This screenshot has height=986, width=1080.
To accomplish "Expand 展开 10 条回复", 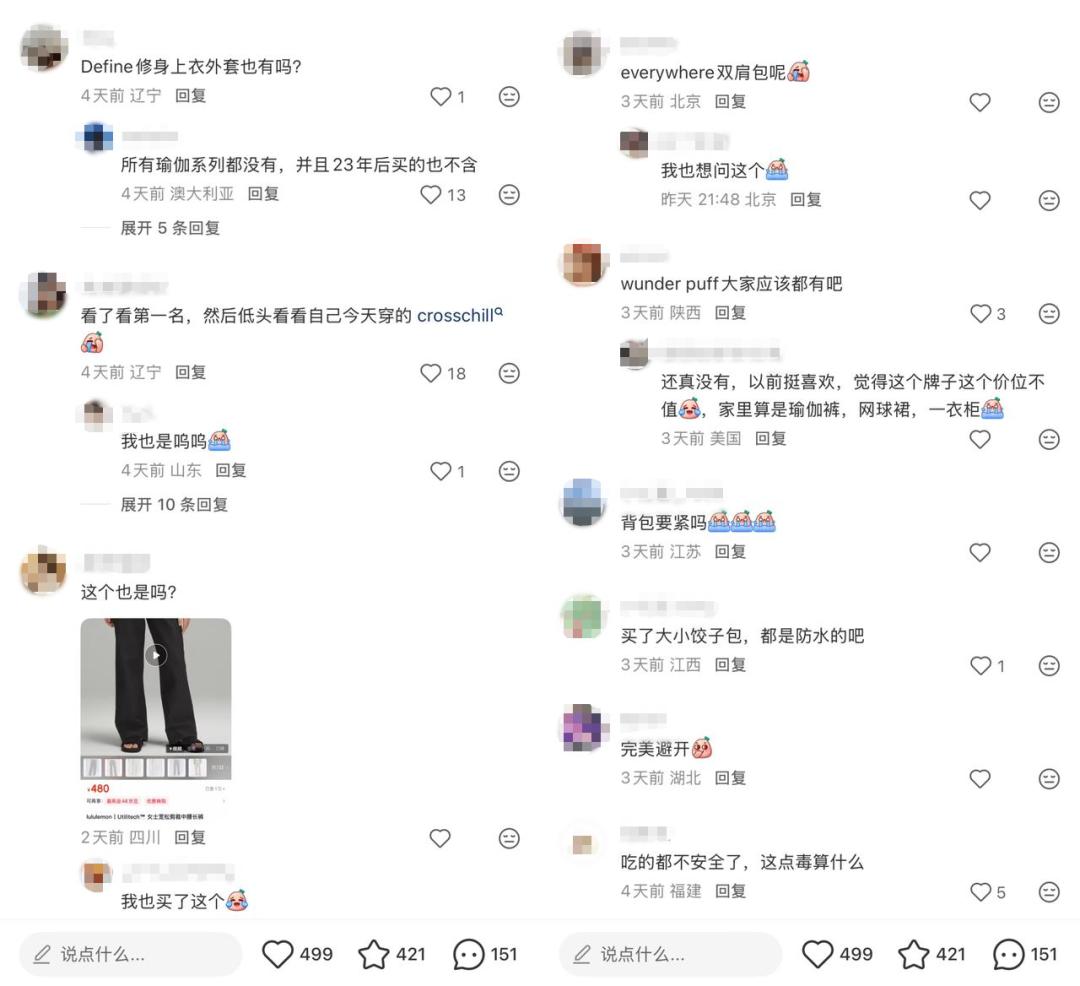I will pos(174,505).
